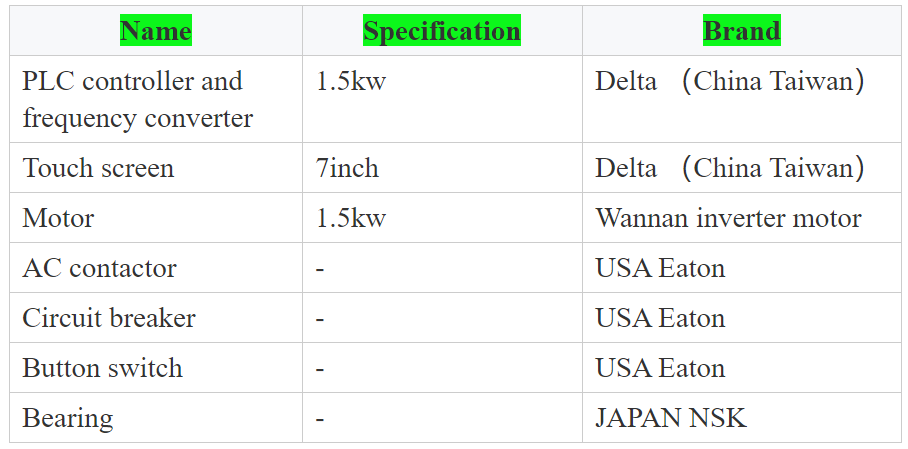Click the Motor name cell
This screenshot has height=449, width=908.
point(156,217)
